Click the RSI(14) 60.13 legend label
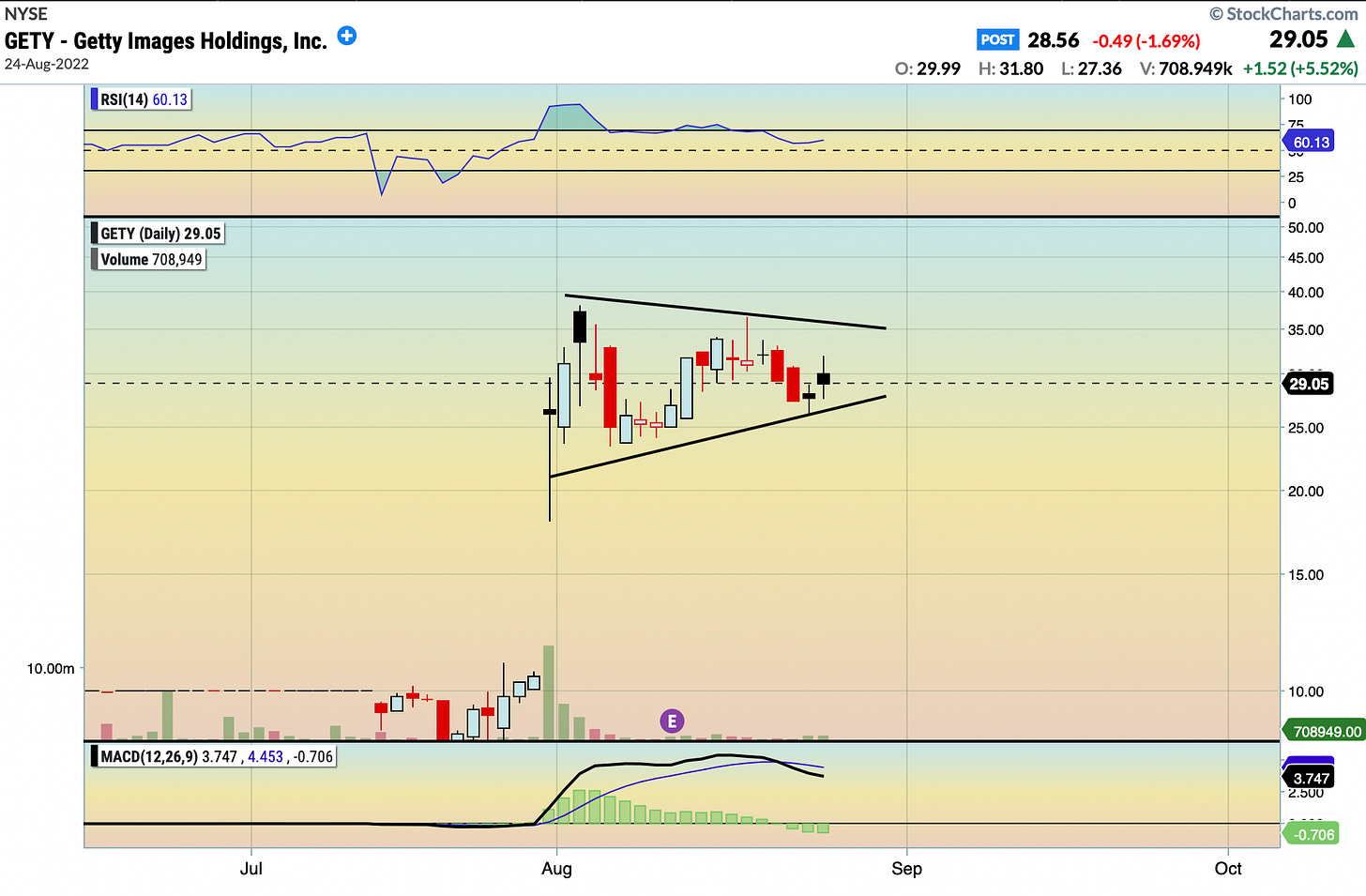 pos(141,99)
